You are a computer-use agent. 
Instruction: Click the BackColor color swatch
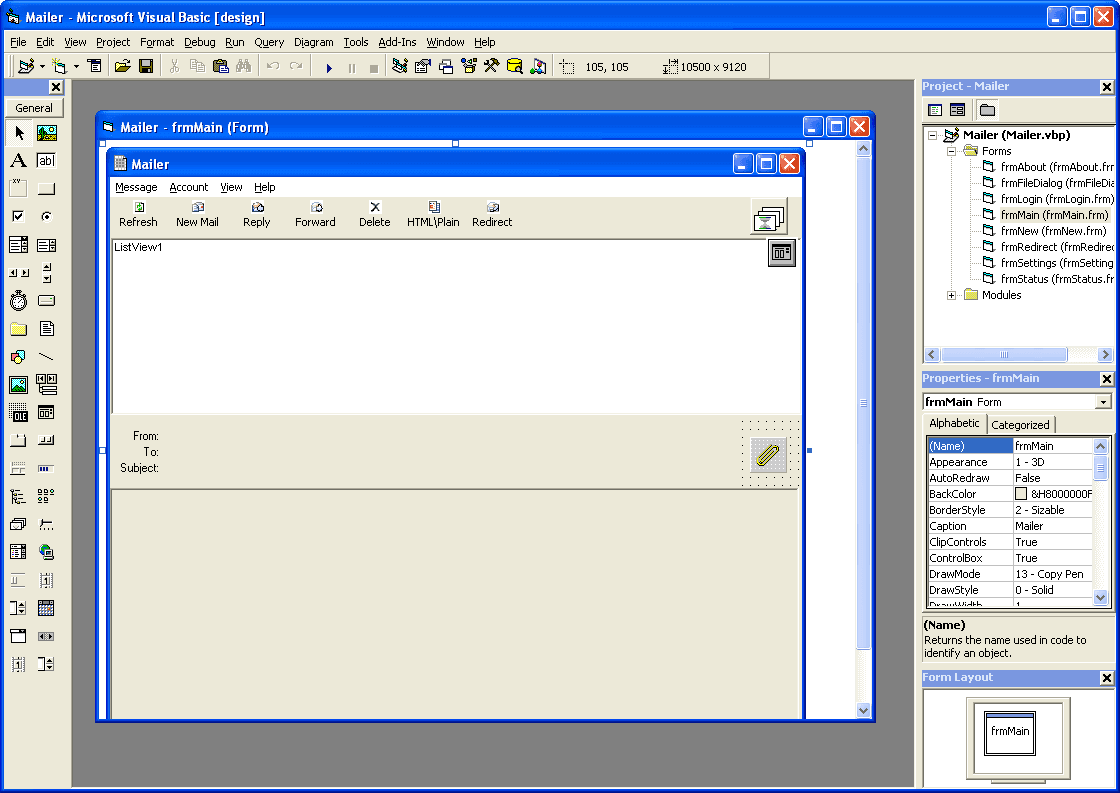(x=1021, y=494)
